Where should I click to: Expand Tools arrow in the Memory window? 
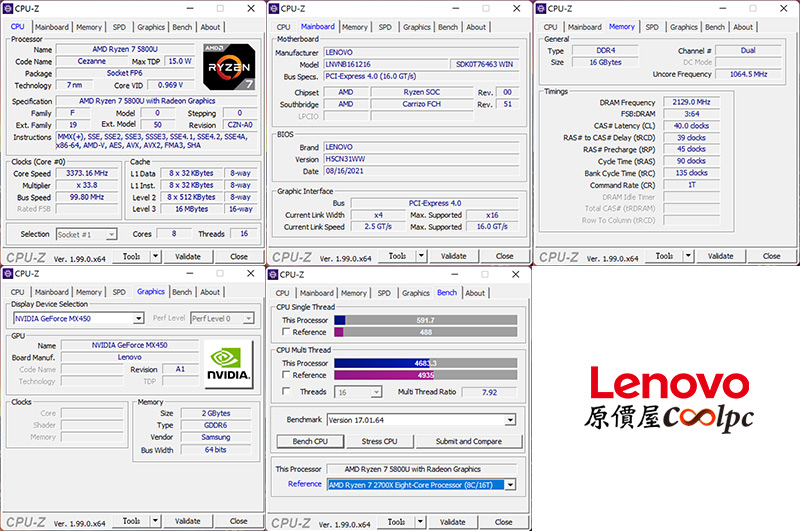tap(688, 256)
